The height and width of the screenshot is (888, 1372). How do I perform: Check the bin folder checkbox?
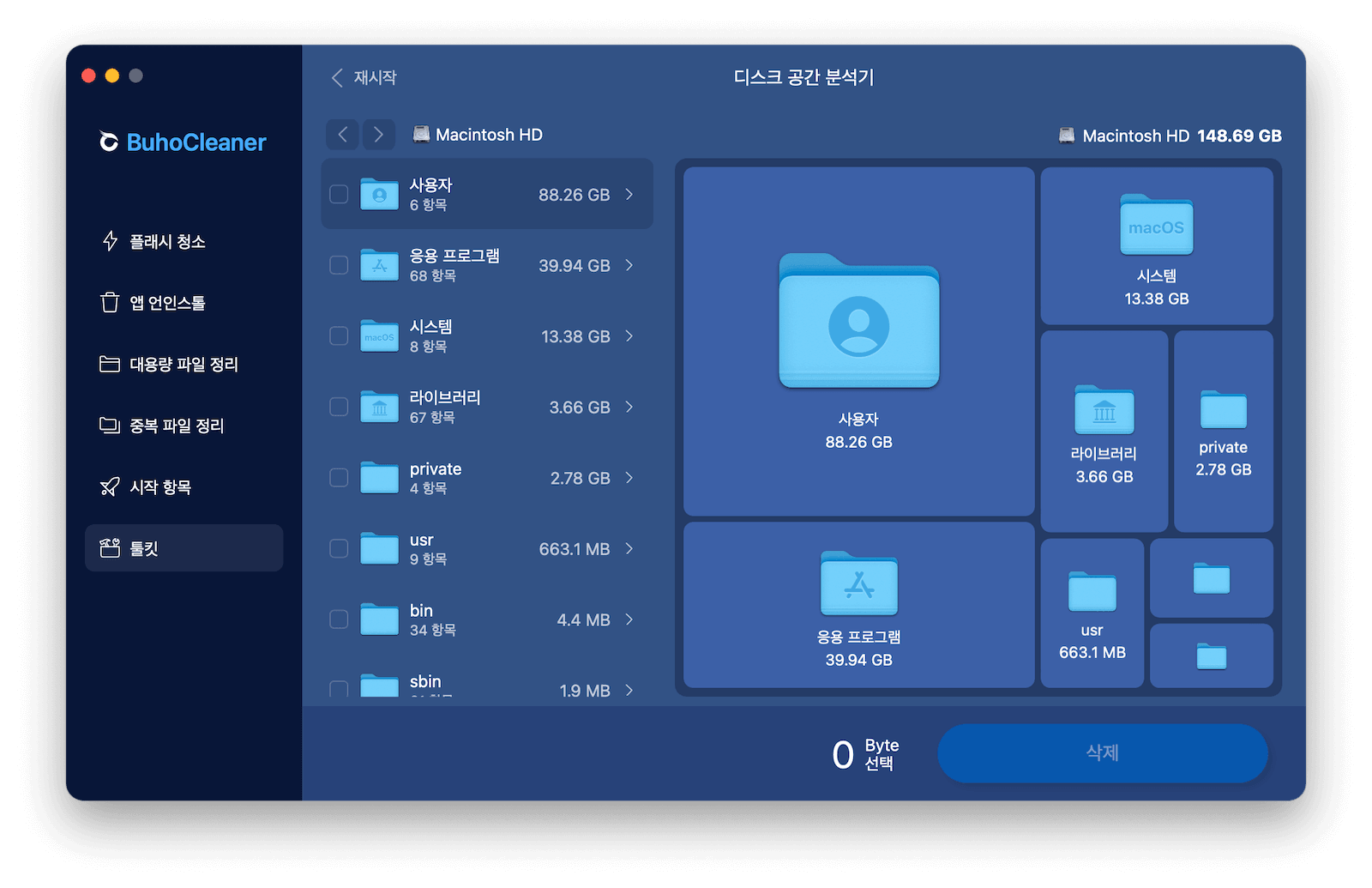pyautogui.click(x=339, y=619)
